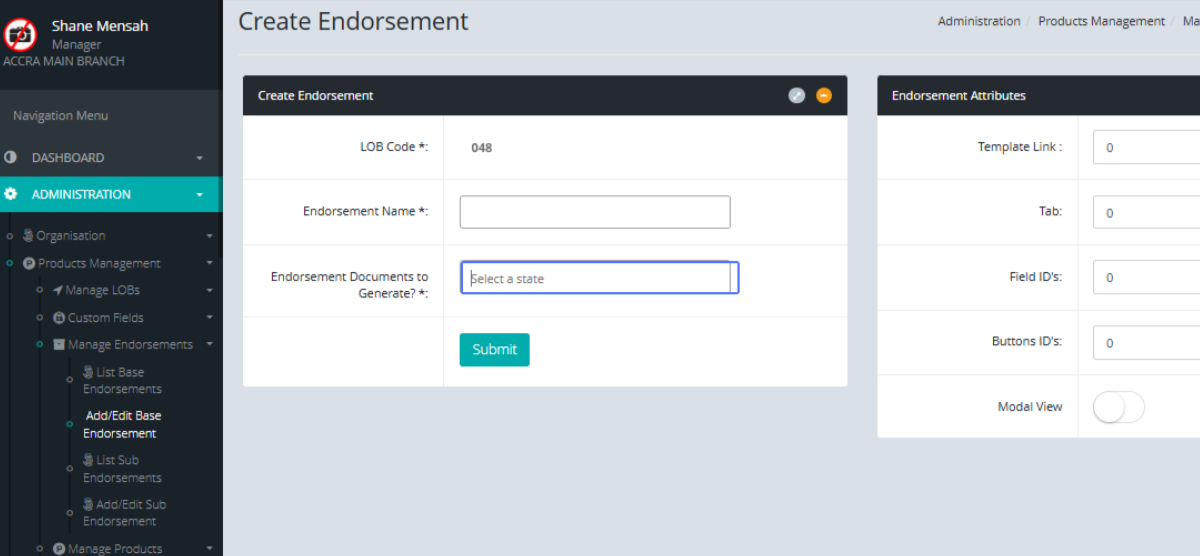Click the Manage Endorsements archive icon
Screen dimensions: 1200x556
[x=59, y=345]
